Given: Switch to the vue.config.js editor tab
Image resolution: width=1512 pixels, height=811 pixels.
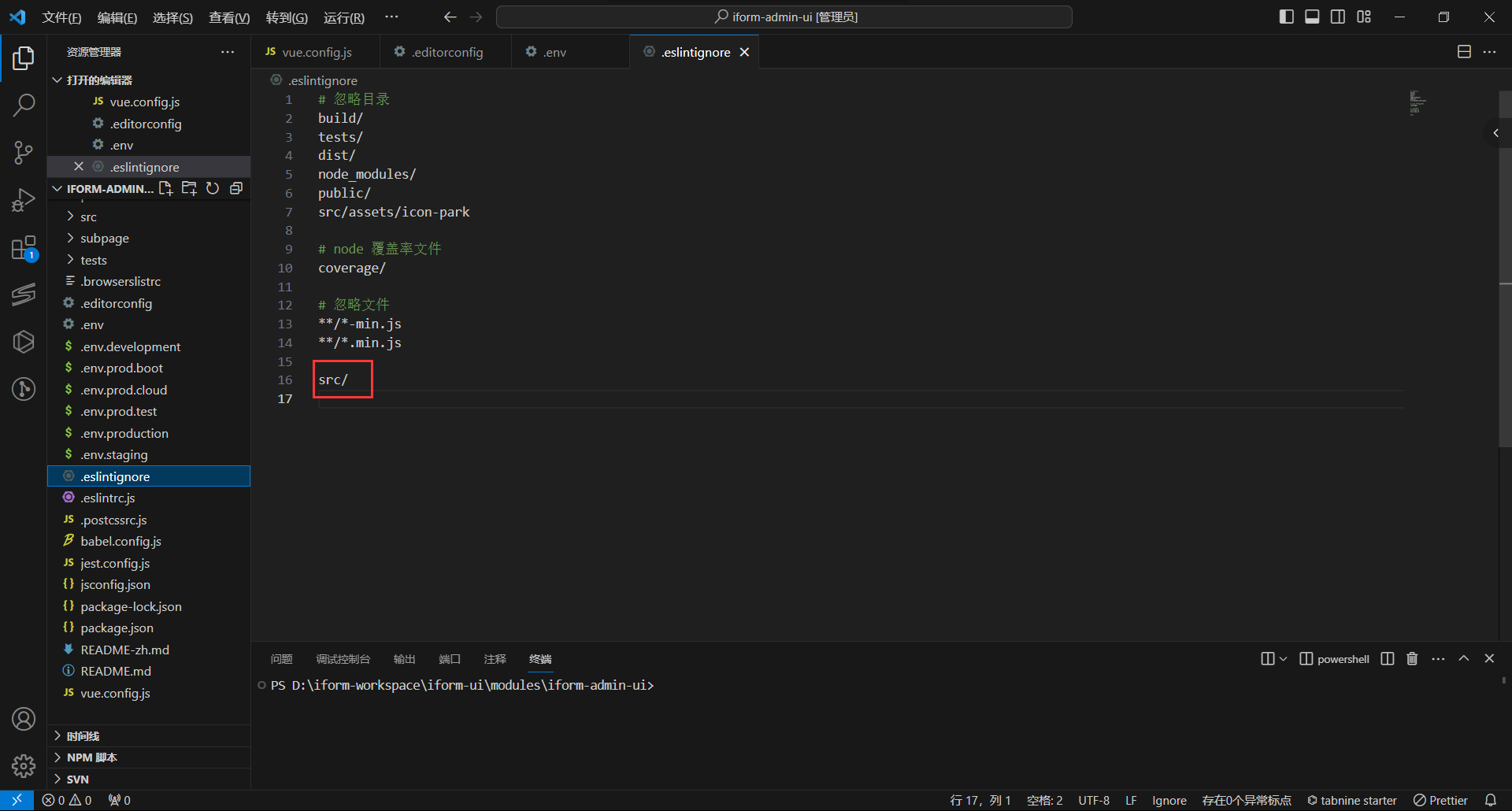Looking at the screenshot, I should coord(316,52).
